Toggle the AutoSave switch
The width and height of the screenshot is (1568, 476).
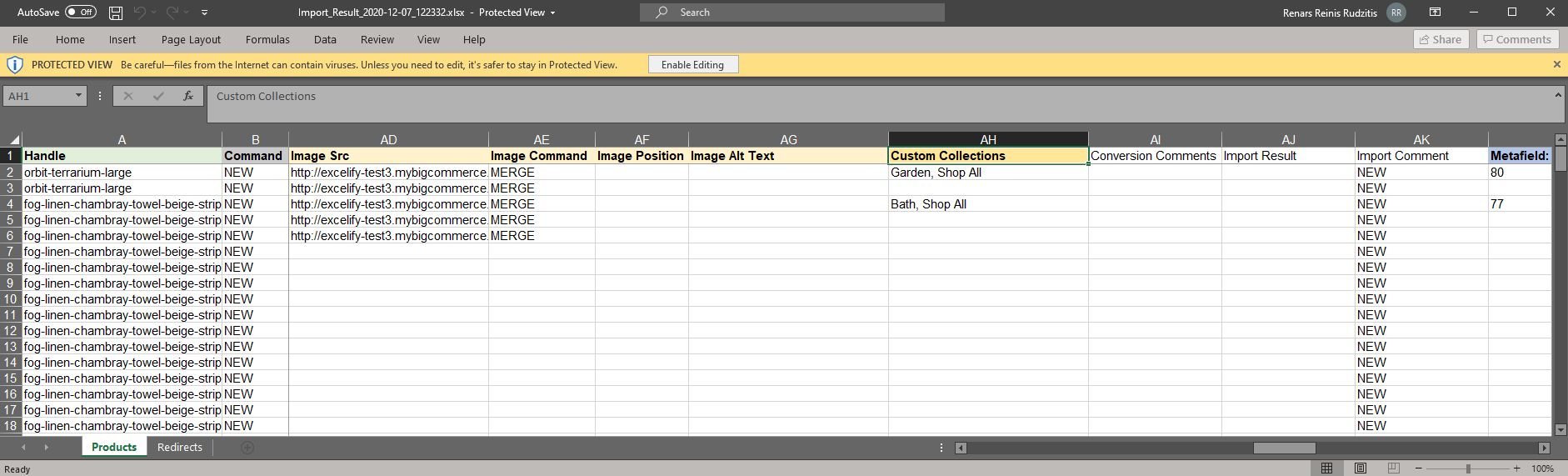pos(81,13)
